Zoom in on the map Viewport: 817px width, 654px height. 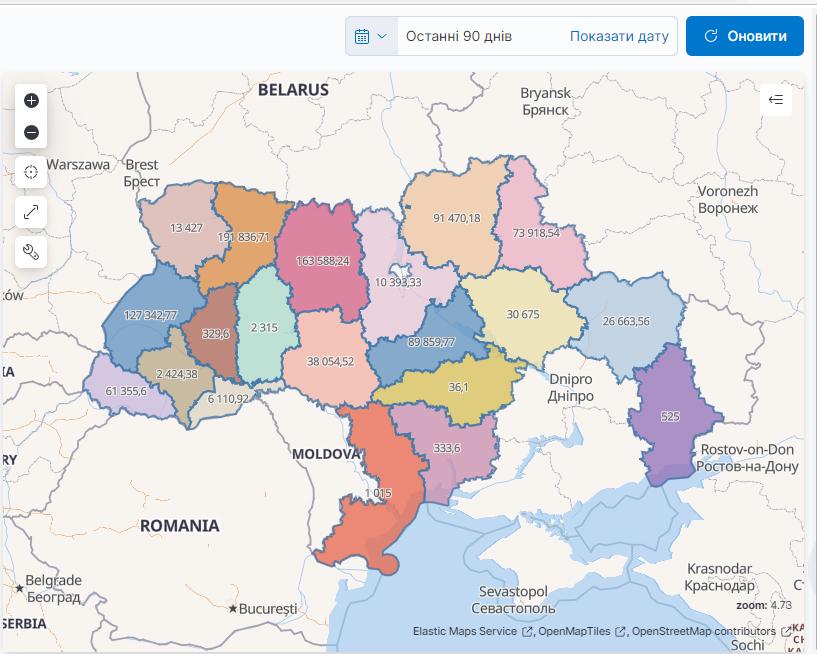tap(31, 100)
